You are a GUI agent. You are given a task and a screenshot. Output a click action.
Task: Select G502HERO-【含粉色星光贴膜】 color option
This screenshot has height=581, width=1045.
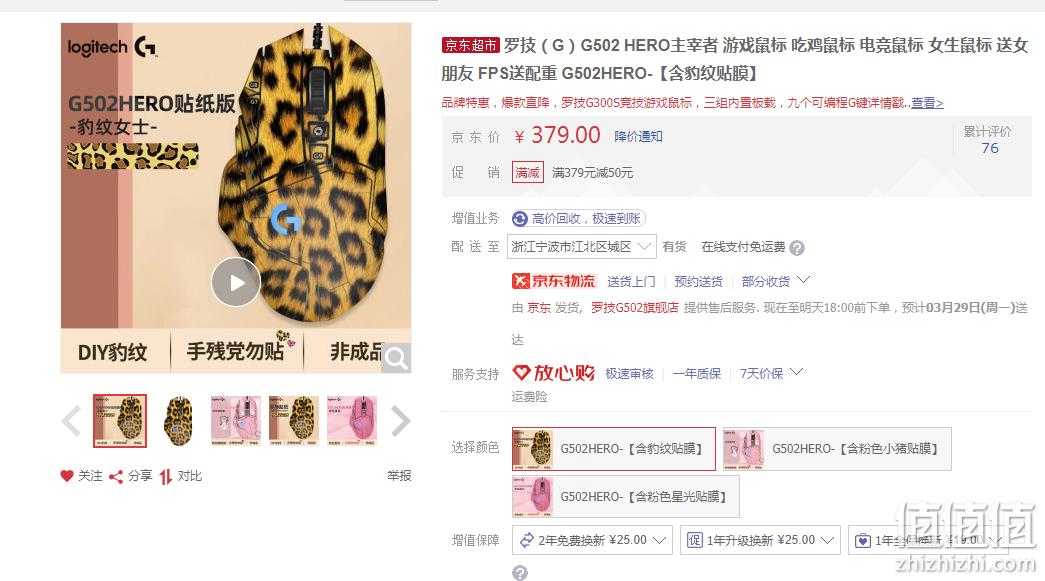(626, 496)
